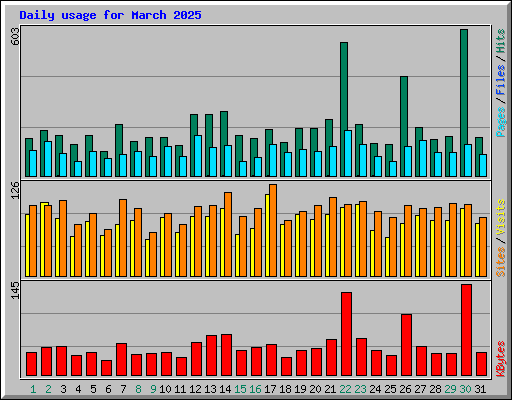
Task: Click day label '8' on the x-axis
Action: pyautogui.click(x=138, y=389)
